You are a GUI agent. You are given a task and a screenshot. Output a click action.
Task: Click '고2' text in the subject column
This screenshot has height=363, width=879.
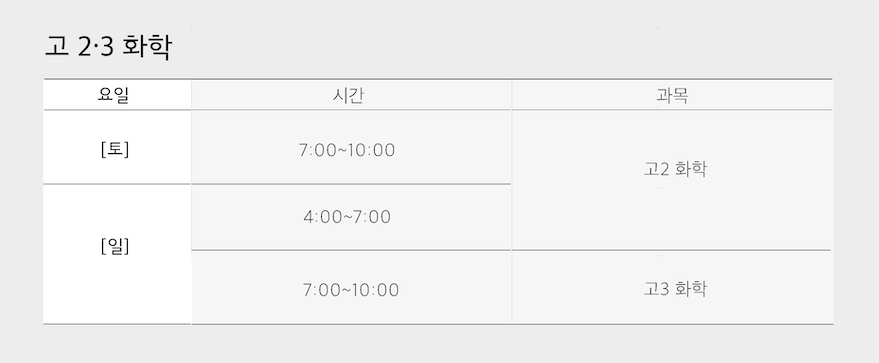click(656, 169)
